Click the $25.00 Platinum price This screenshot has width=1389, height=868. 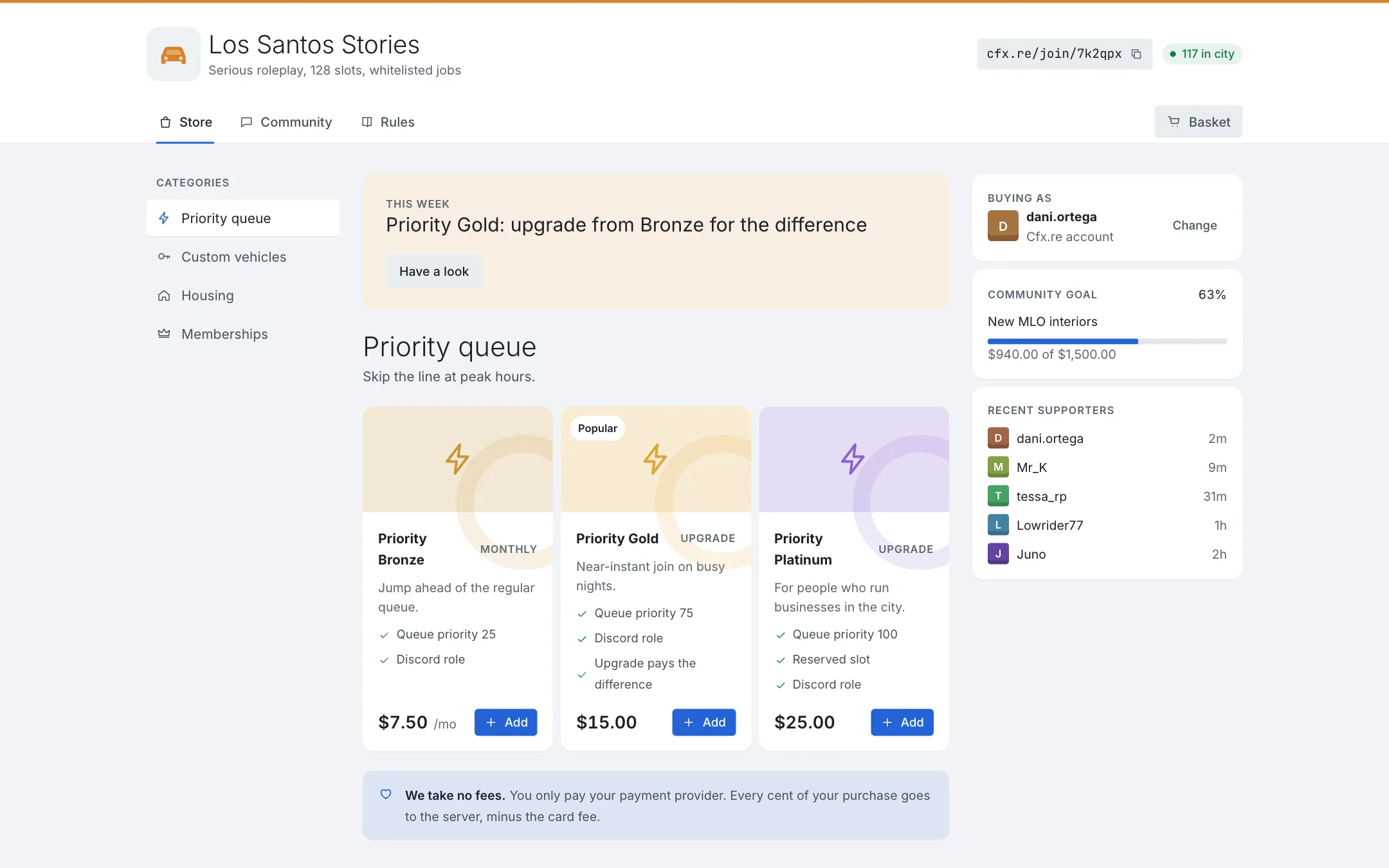pyautogui.click(x=804, y=722)
